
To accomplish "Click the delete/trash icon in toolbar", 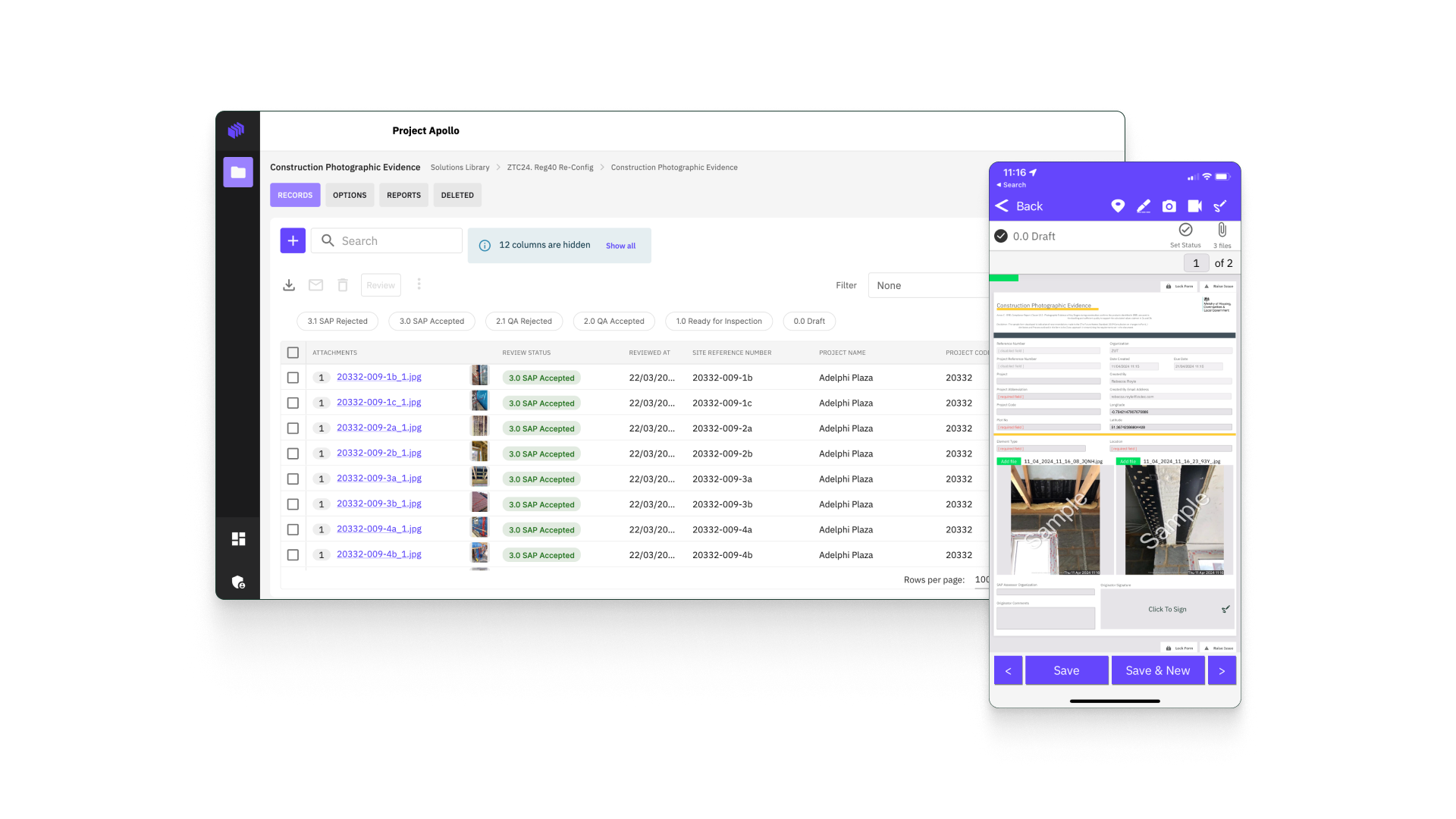I will click(x=343, y=285).
